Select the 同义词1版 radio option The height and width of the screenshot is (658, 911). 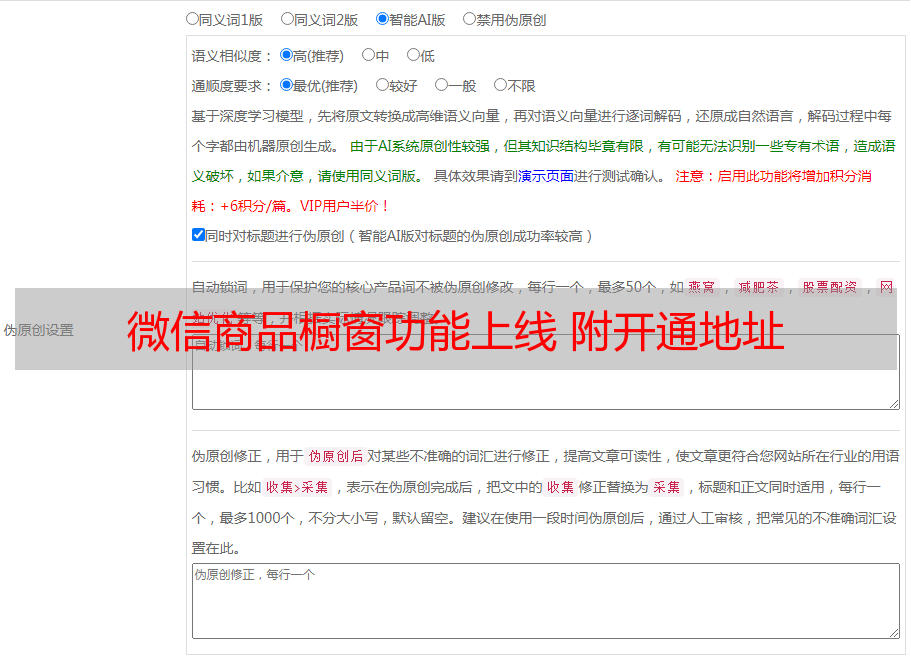[192, 19]
